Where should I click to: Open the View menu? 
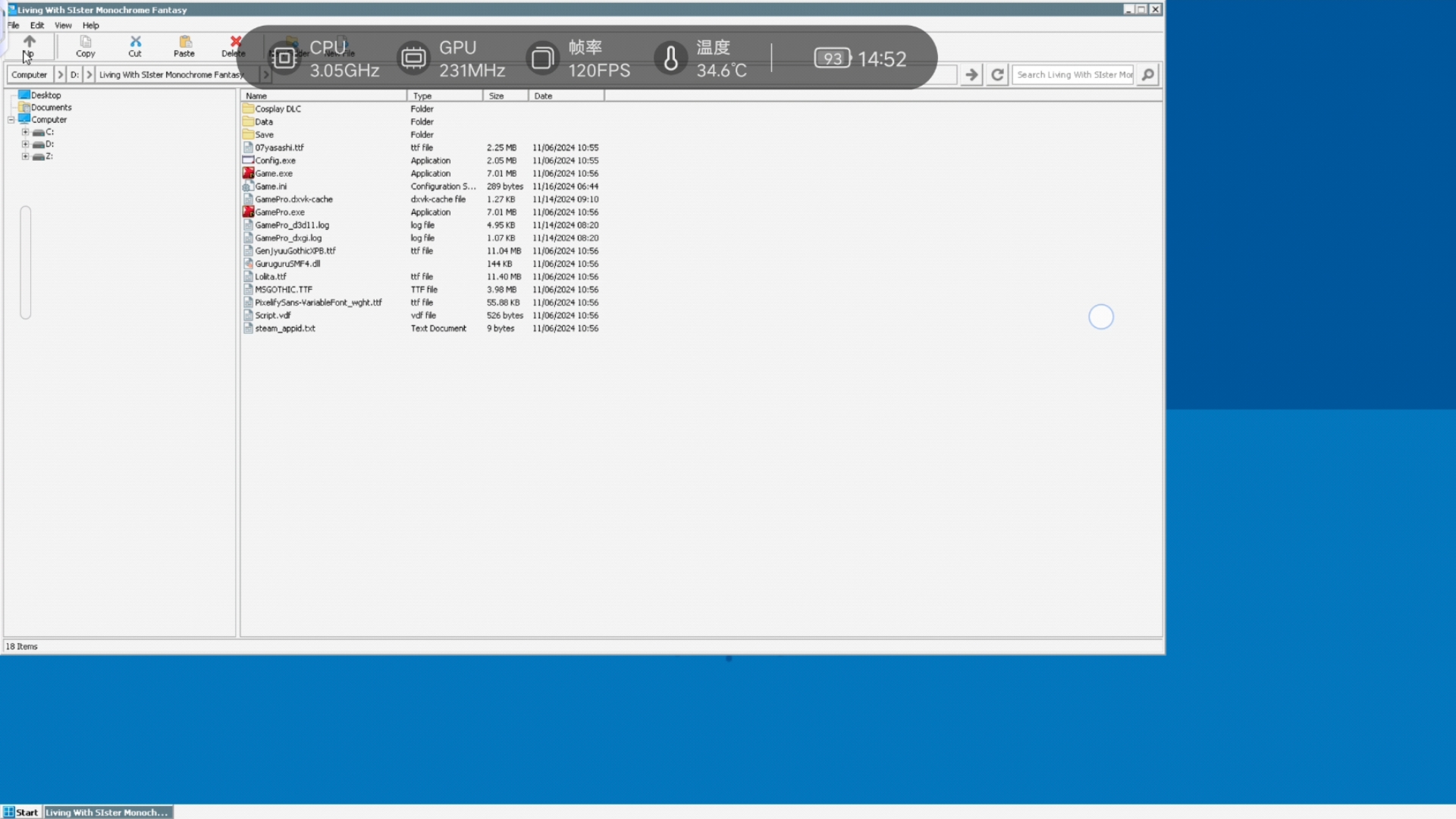pos(63,25)
